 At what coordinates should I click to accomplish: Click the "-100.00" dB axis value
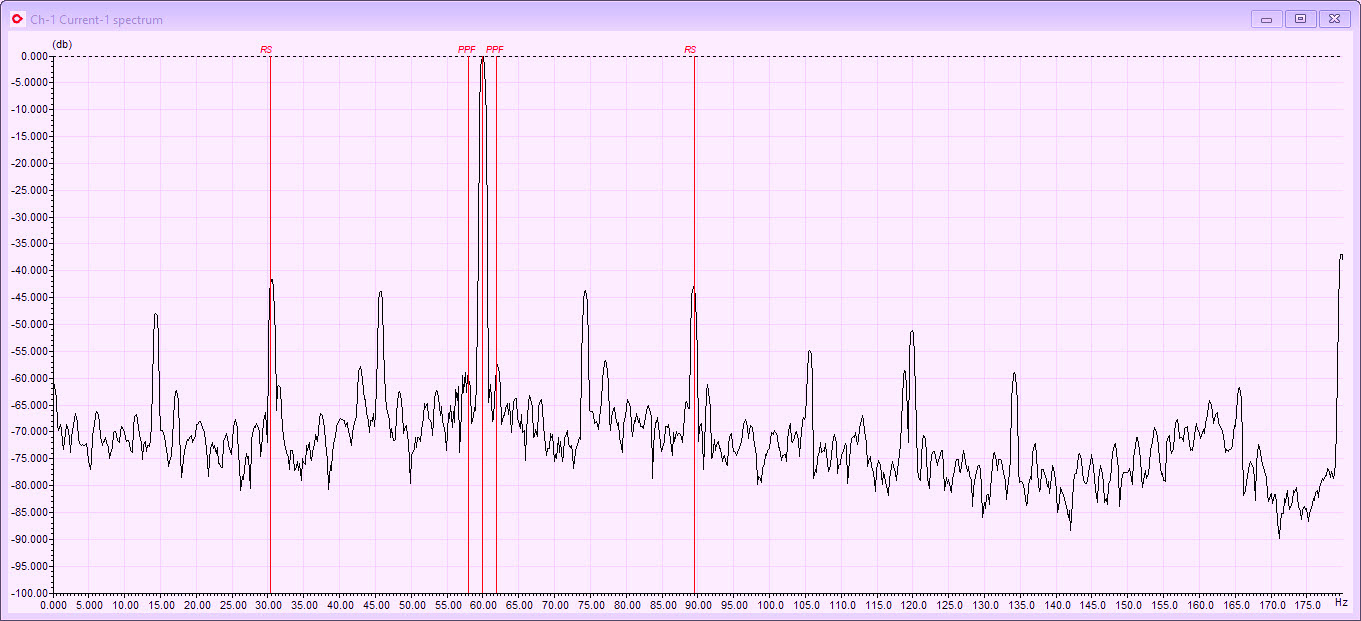point(31,593)
